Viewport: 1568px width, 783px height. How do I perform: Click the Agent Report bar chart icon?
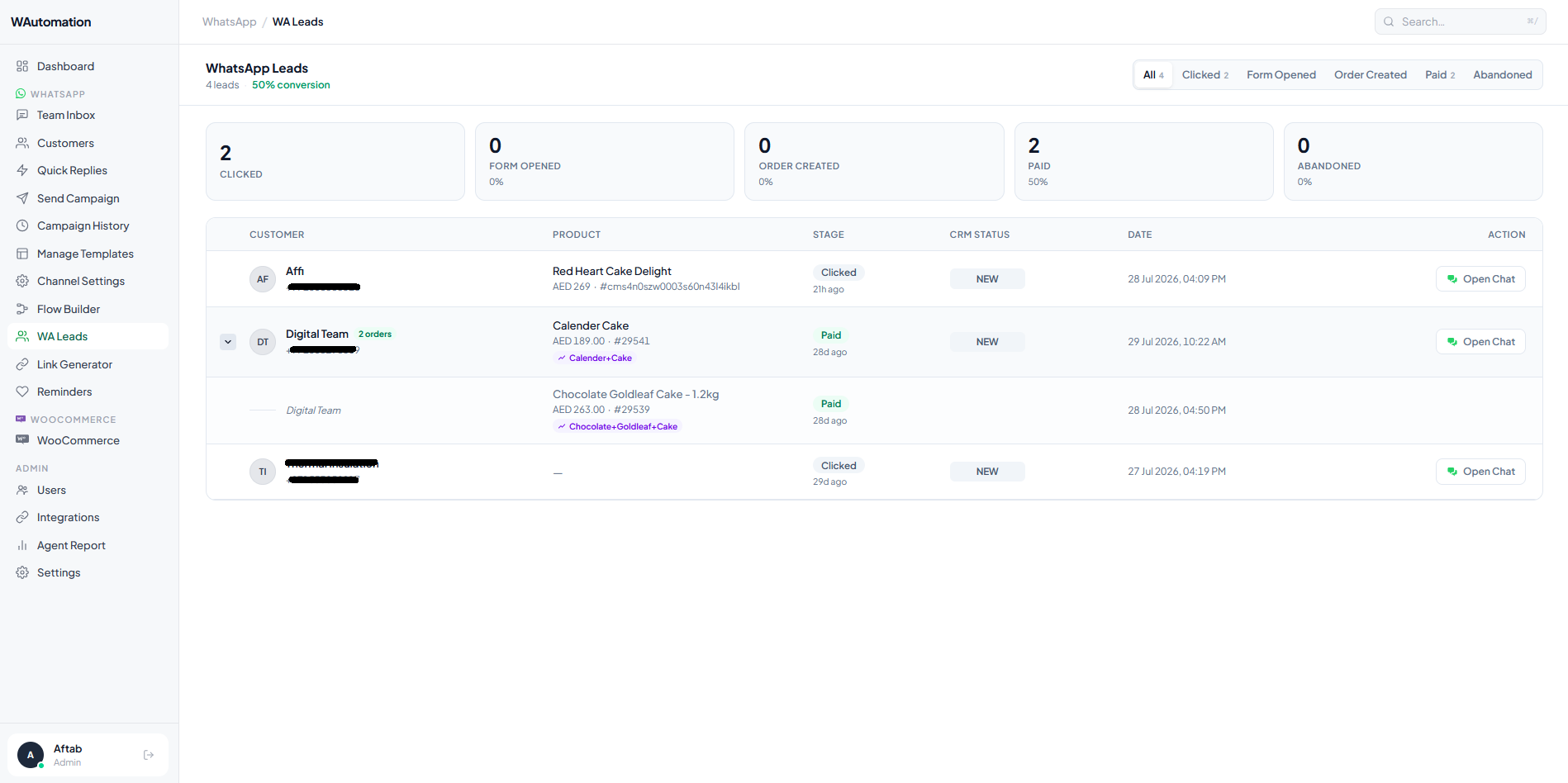pyautogui.click(x=22, y=545)
